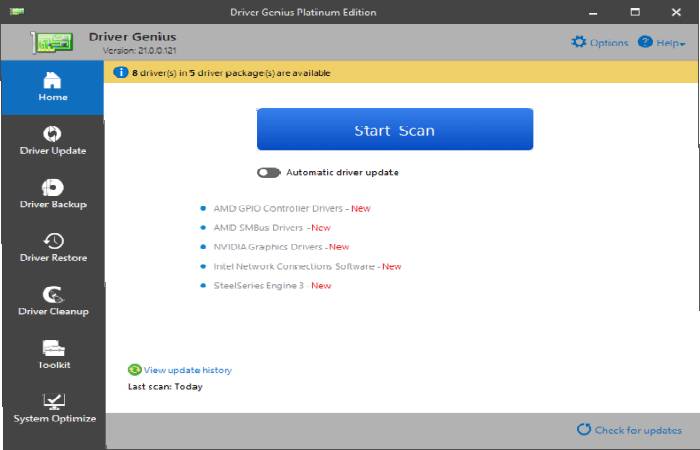Minimize the Driver Genius window
The image size is (700, 450).
click(593, 12)
